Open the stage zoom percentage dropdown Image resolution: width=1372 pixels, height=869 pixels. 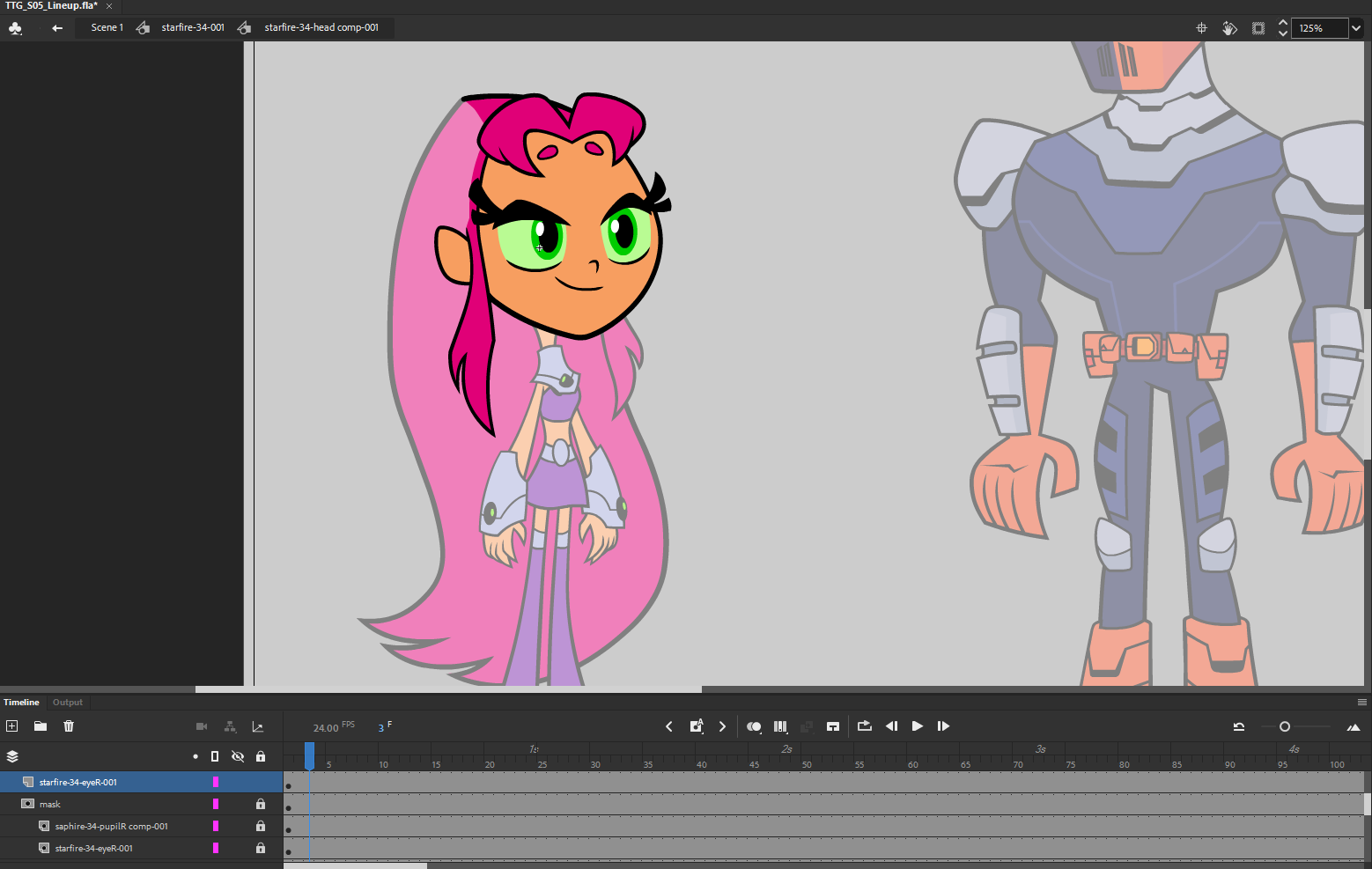point(1356,28)
